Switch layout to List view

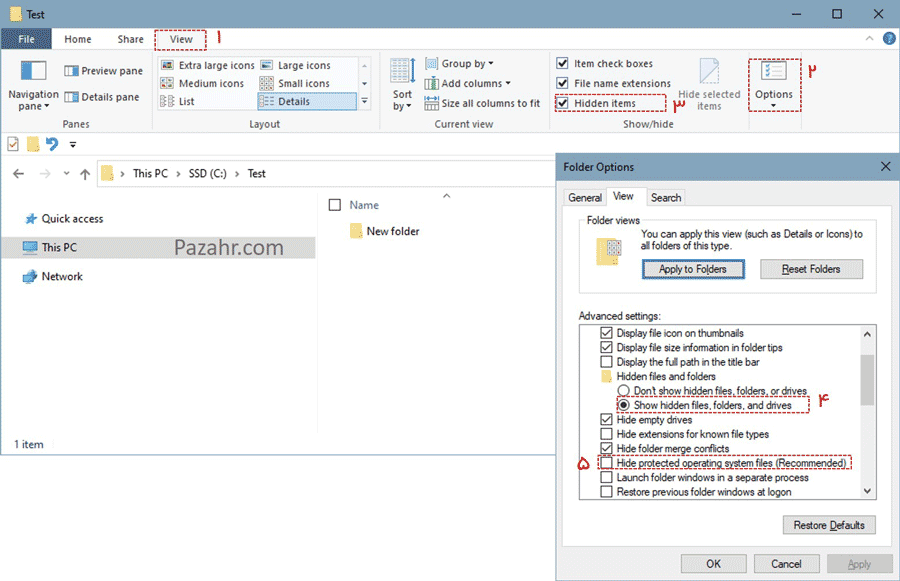(x=177, y=102)
